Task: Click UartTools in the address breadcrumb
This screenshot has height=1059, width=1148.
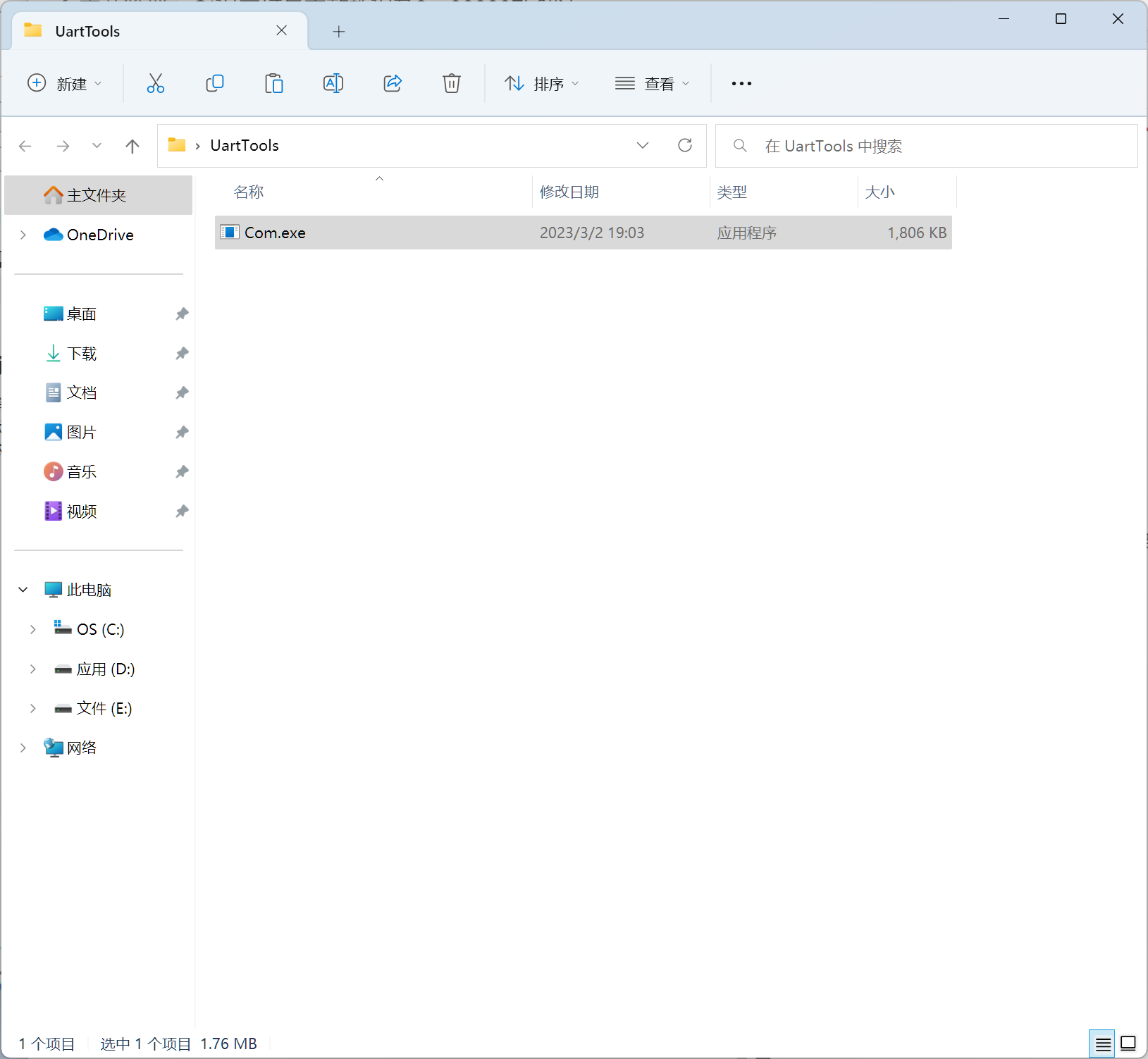Action: tap(245, 145)
